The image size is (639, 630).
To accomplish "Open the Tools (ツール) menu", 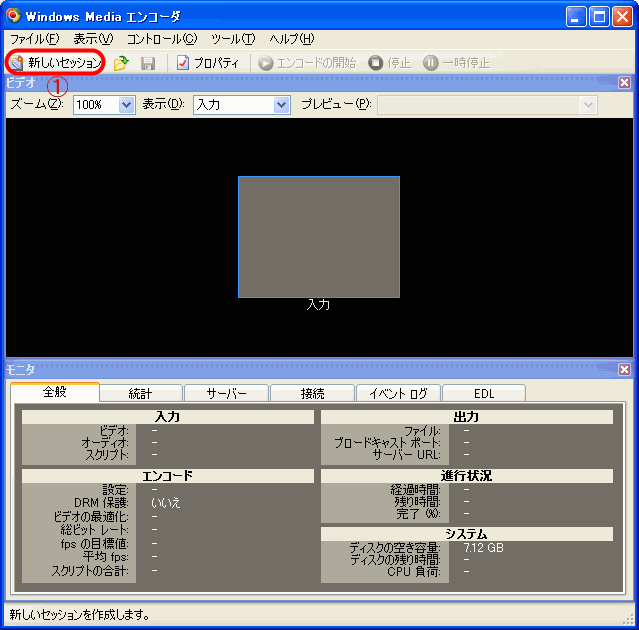I will point(232,39).
